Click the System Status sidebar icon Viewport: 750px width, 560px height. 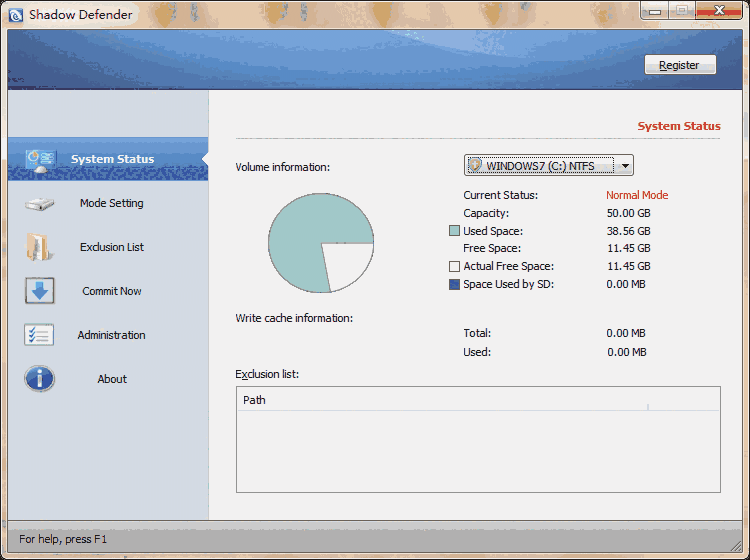(40, 159)
